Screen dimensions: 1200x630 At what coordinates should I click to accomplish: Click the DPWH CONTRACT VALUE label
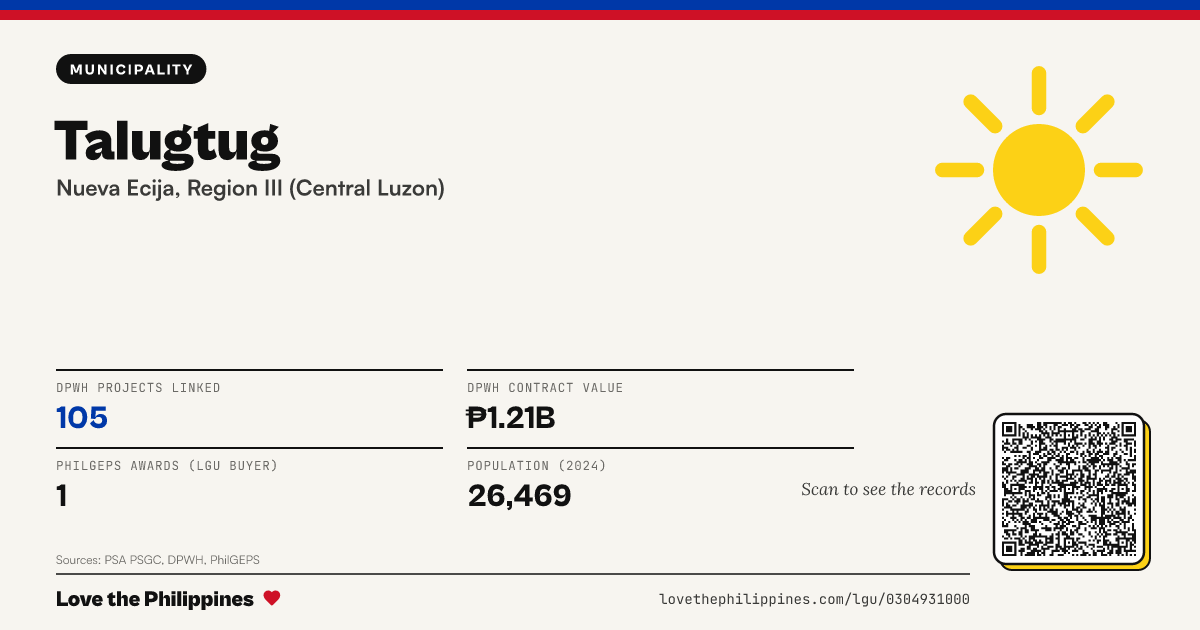point(545,388)
